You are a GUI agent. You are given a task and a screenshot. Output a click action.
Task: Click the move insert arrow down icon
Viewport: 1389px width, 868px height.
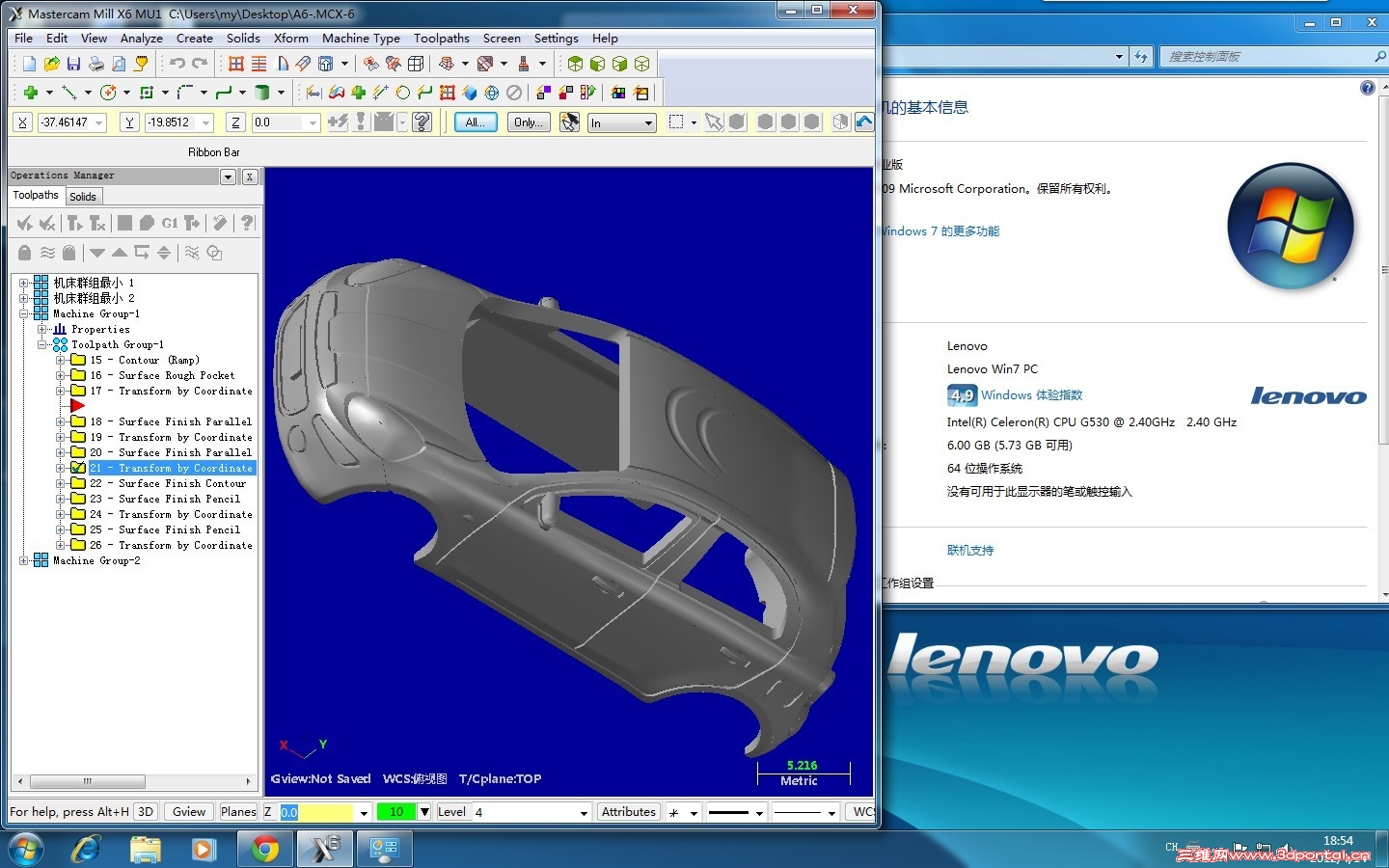point(97,253)
